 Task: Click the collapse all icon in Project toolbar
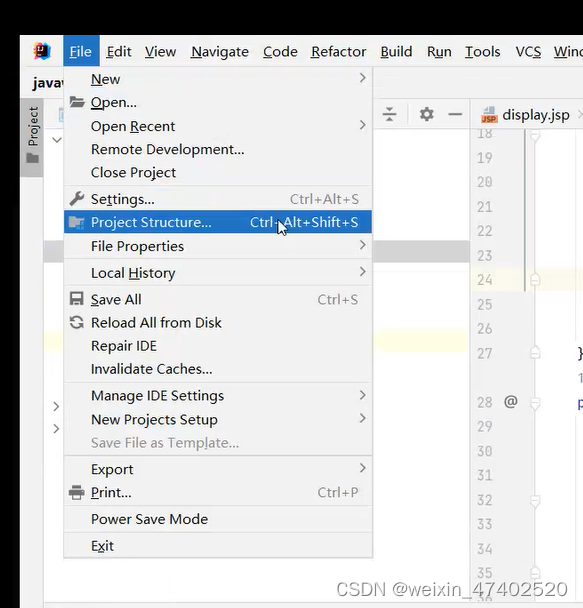389,114
